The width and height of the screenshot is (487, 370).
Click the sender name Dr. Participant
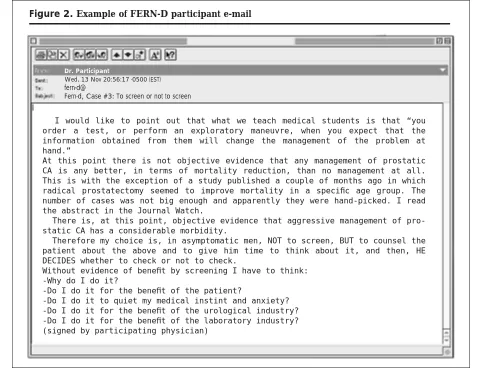tap(87, 71)
